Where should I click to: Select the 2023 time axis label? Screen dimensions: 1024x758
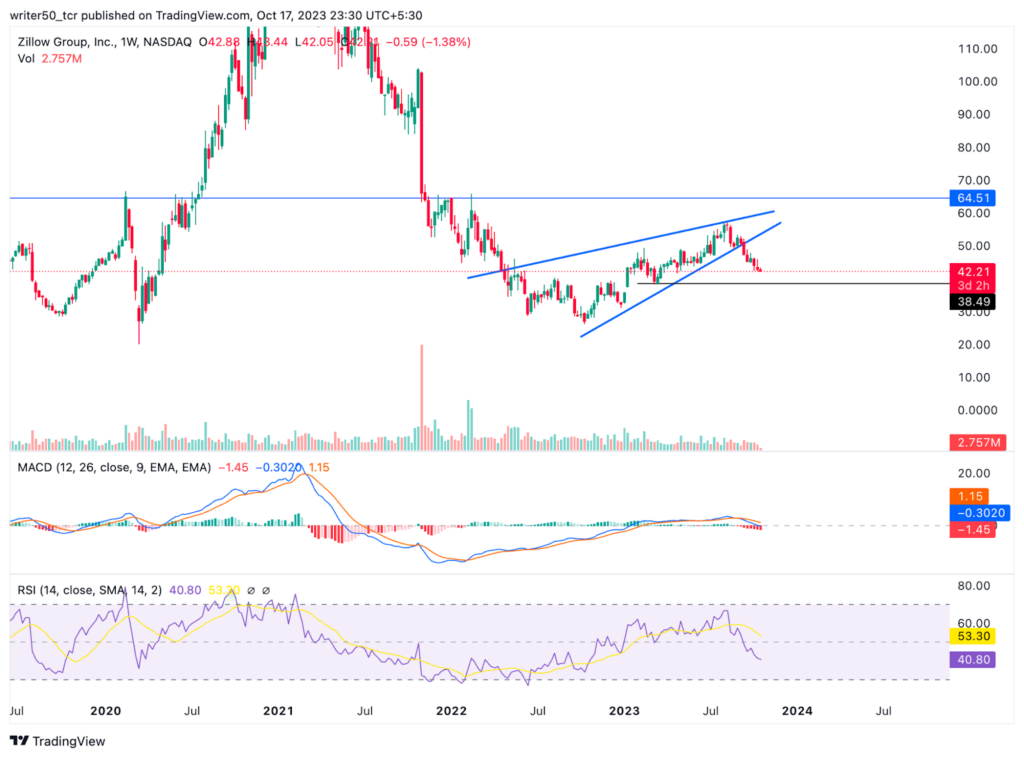coord(624,710)
